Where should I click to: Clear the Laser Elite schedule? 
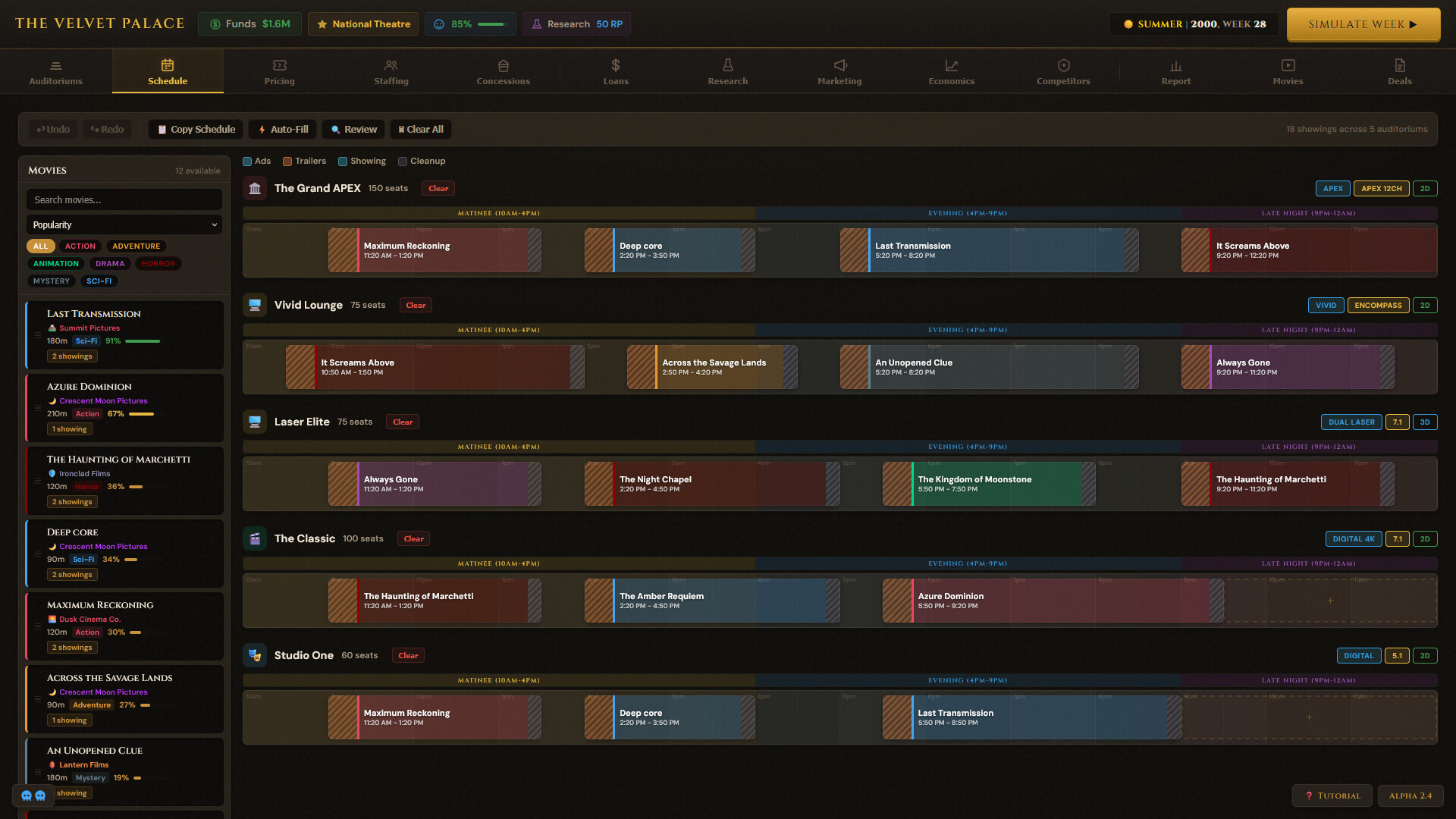[x=403, y=422]
